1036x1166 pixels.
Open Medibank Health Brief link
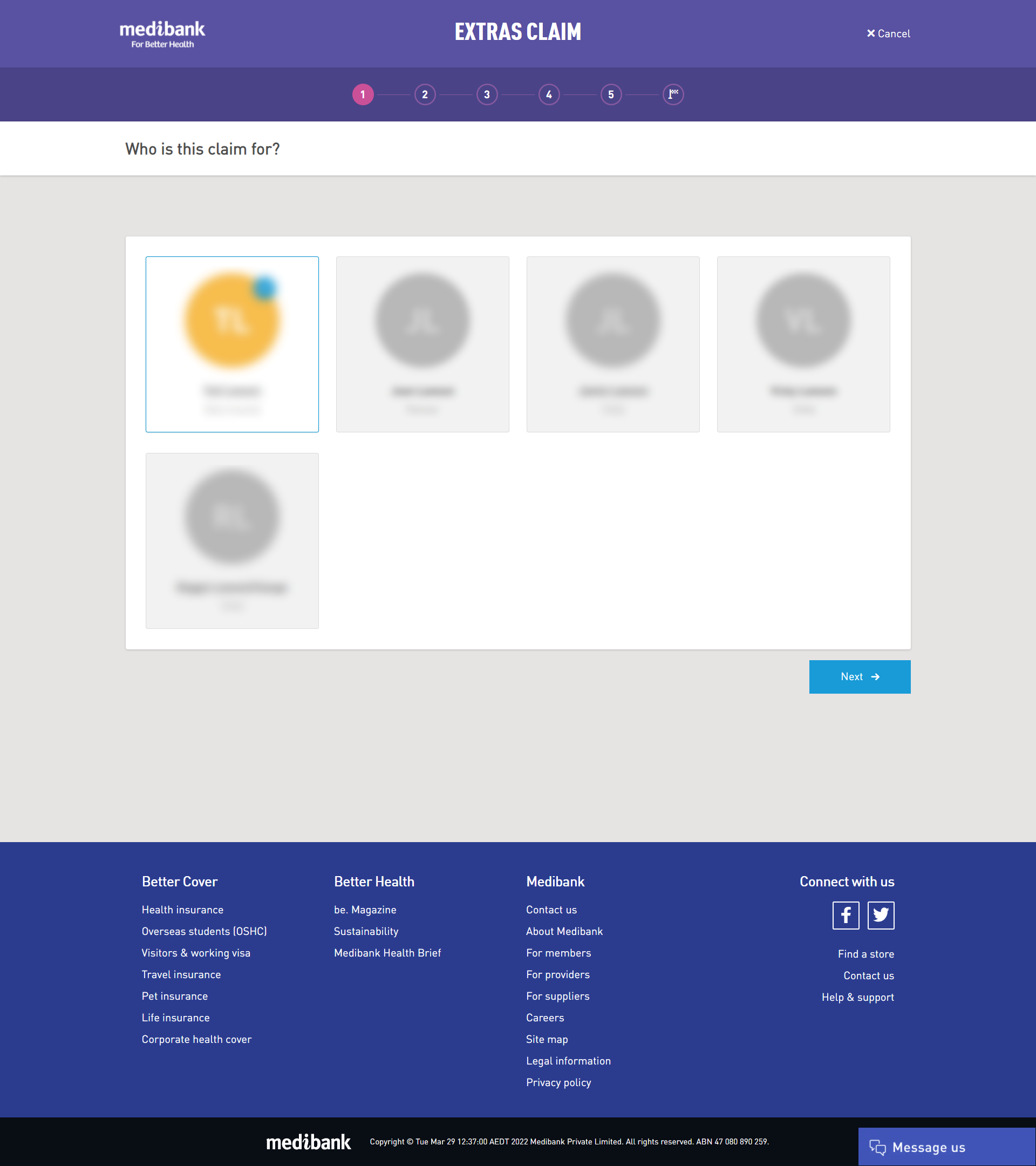coord(388,953)
